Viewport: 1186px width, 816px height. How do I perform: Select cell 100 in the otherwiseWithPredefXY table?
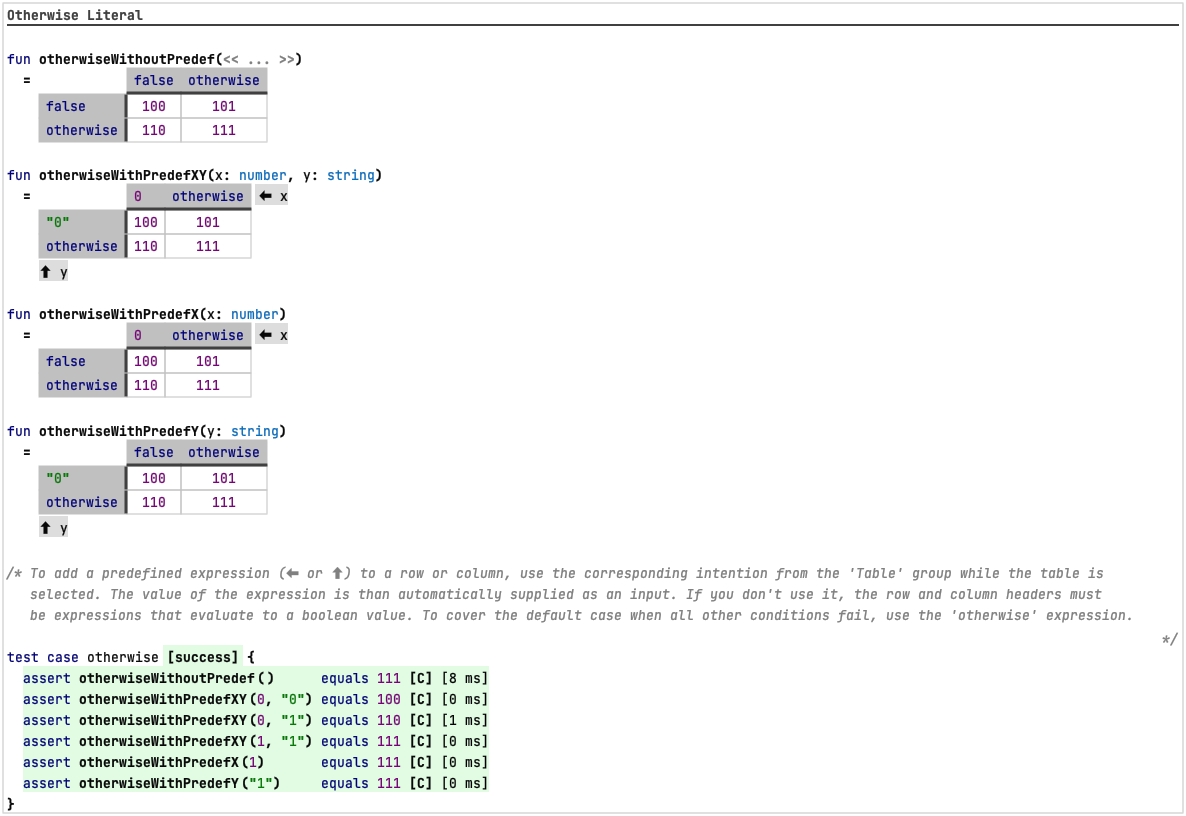click(x=146, y=222)
